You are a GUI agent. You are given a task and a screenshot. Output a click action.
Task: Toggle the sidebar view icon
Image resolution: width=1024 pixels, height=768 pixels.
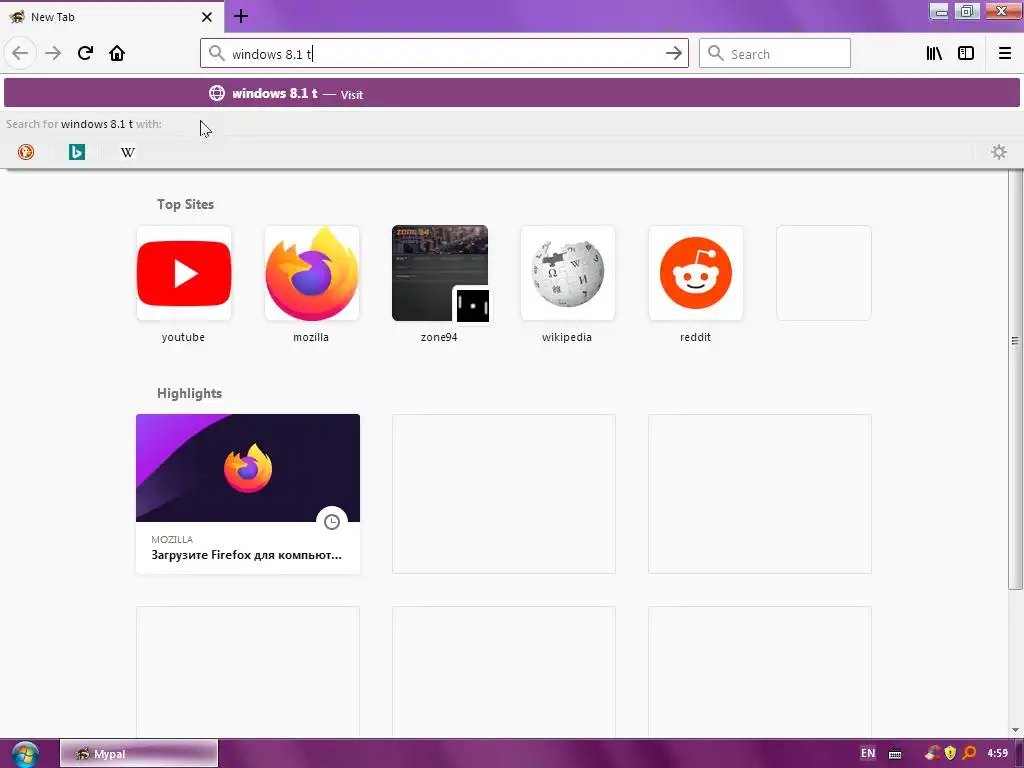966,53
